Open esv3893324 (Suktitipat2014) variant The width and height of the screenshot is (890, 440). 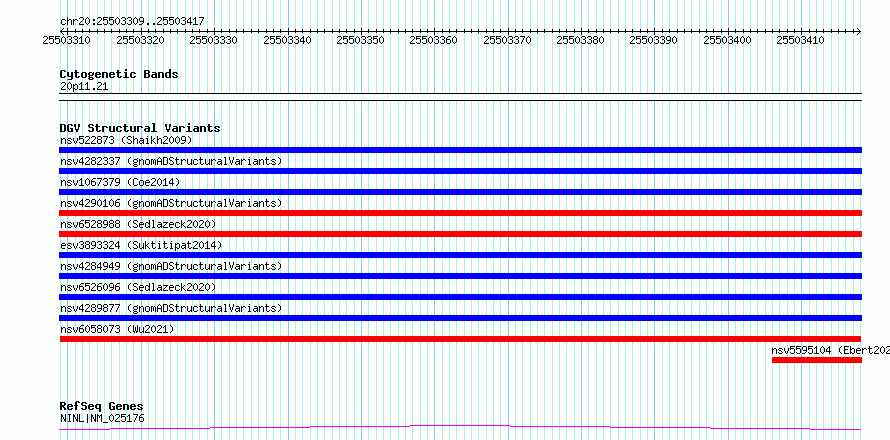pyautogui.click(x=141, y=245)
